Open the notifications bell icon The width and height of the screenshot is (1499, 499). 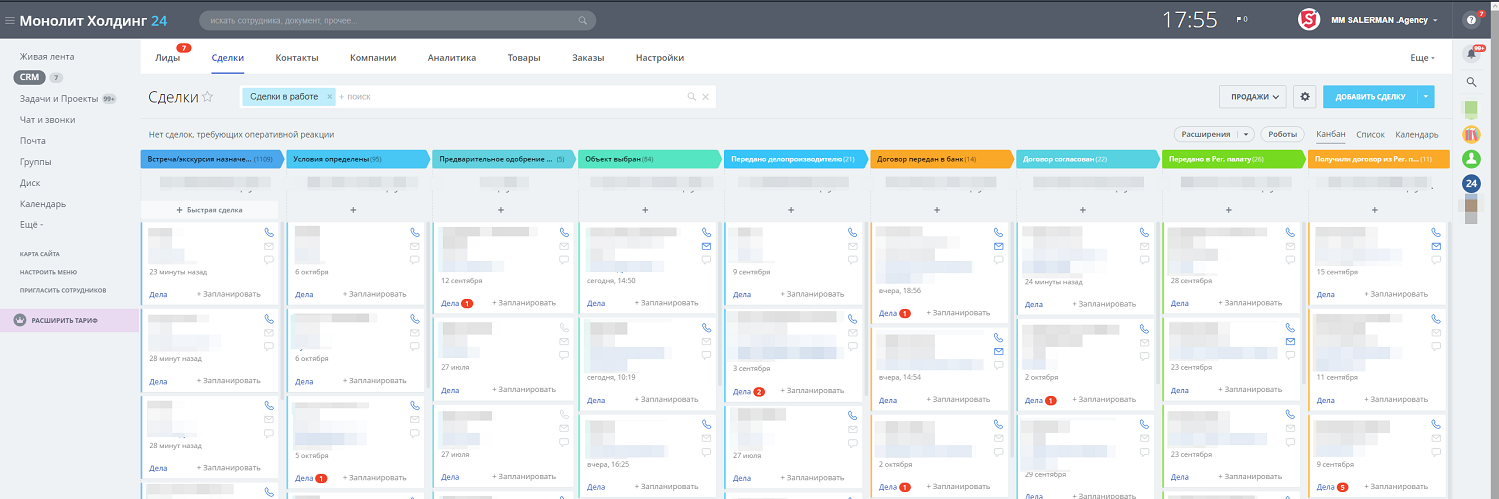1471,54
